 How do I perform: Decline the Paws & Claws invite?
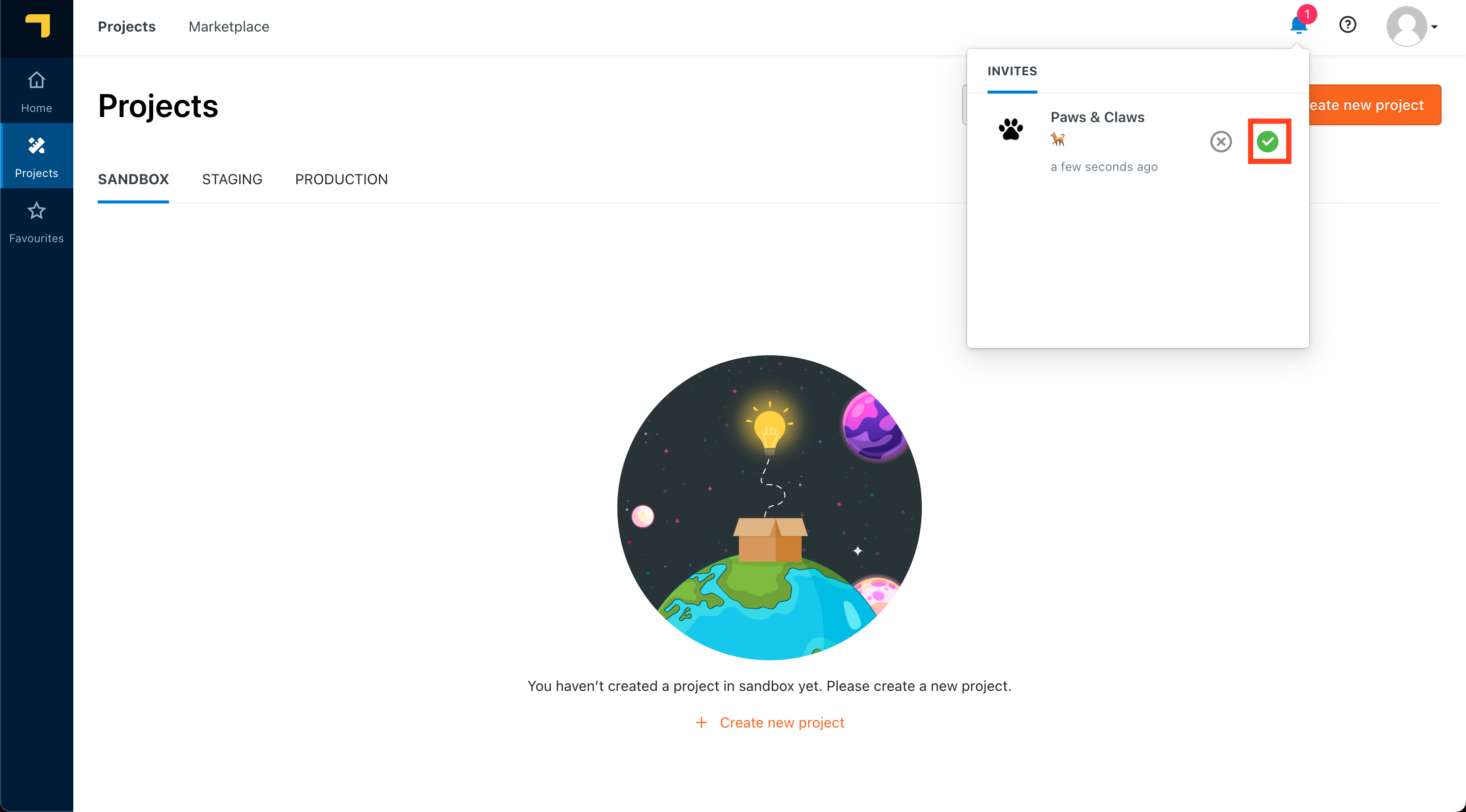pos(1221,141)
